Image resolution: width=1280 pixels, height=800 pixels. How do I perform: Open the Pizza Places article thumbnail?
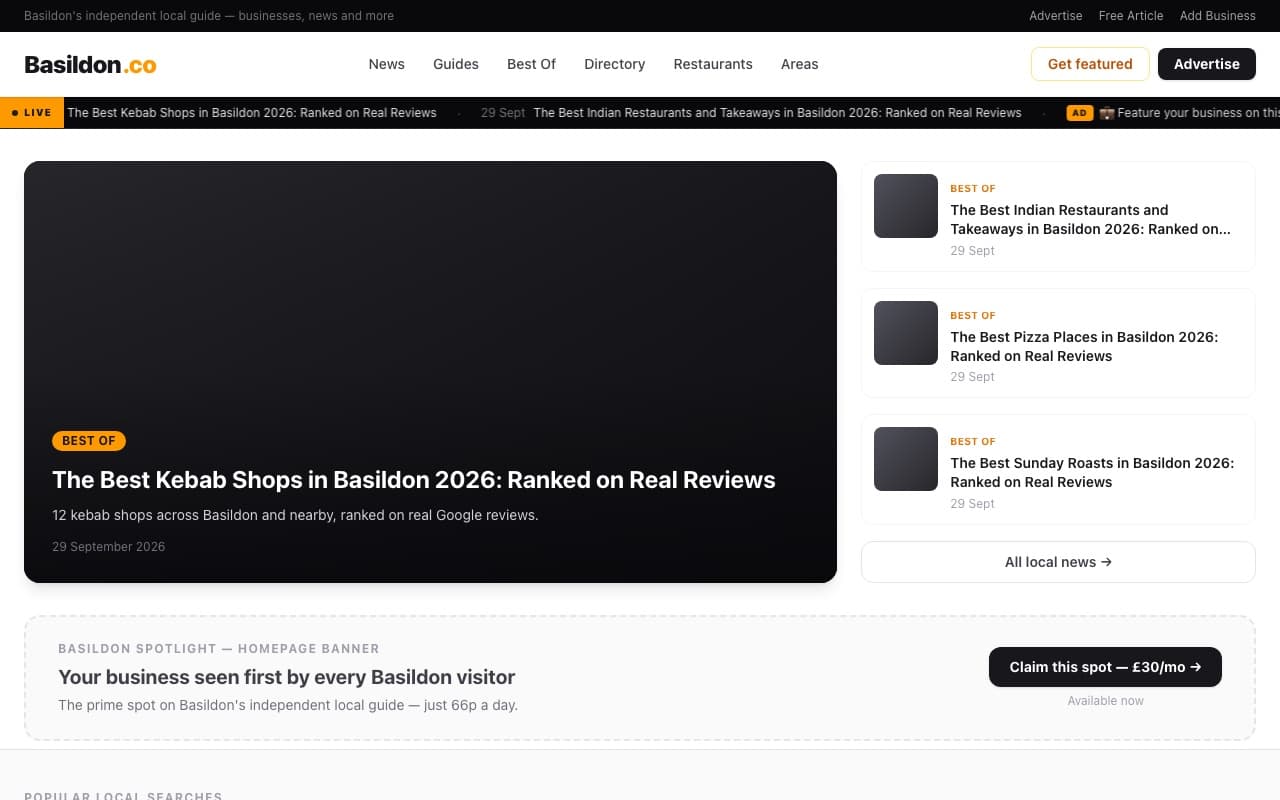906,333
